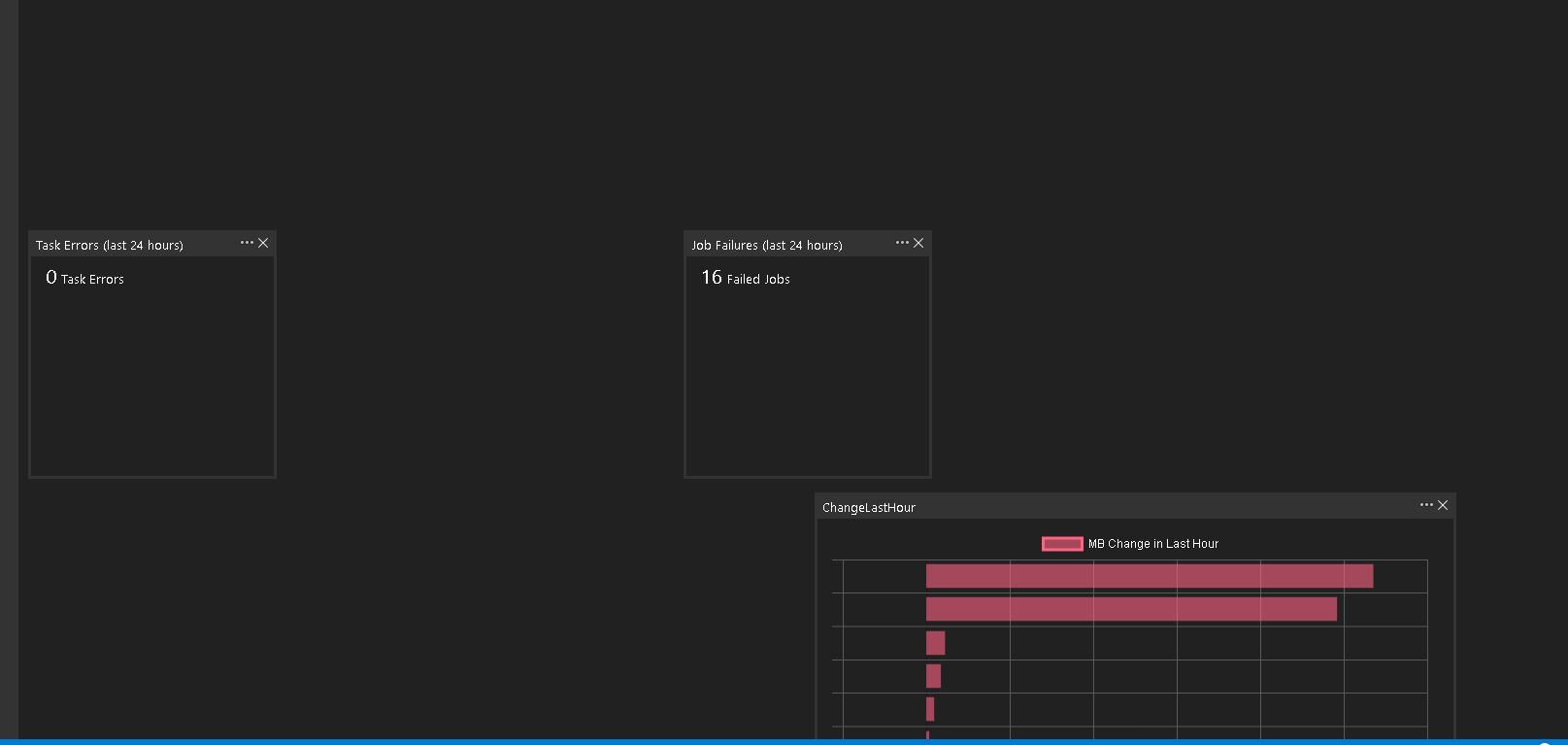Viewport: 1568px width, 745px height.
Task: Click the longest bar in the ChangeLastHour chart
Action: click(1150, 576)
